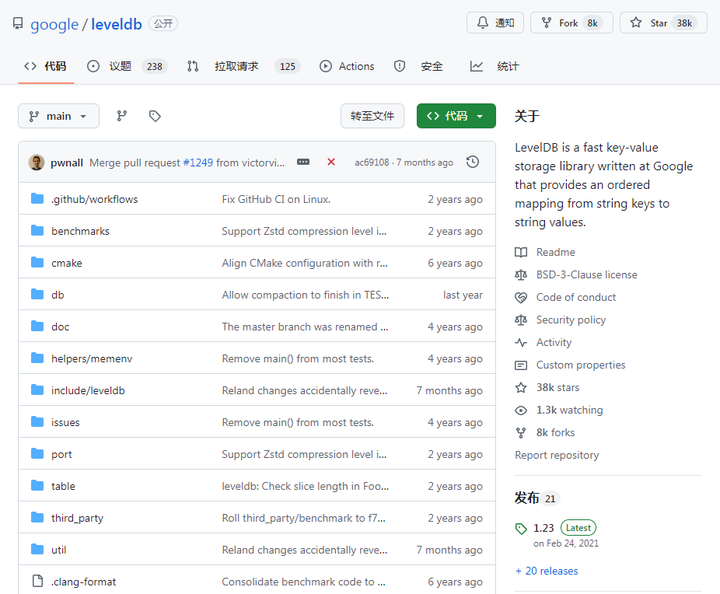Open pwnall's avatar profile
This screenshot has height=594, width=720.
click(36, 163)
